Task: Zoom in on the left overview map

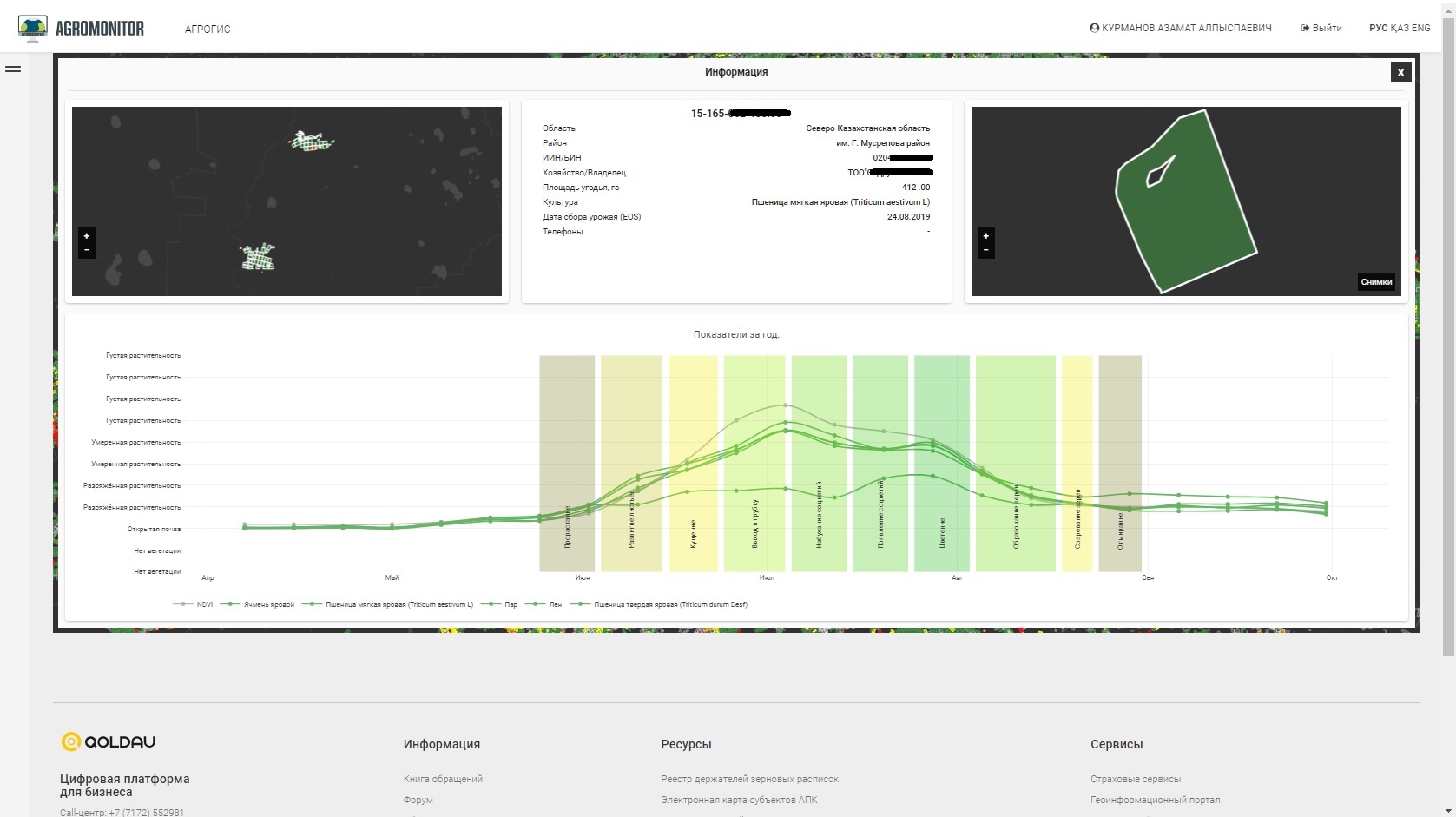Action: click(x=86, y=236)
